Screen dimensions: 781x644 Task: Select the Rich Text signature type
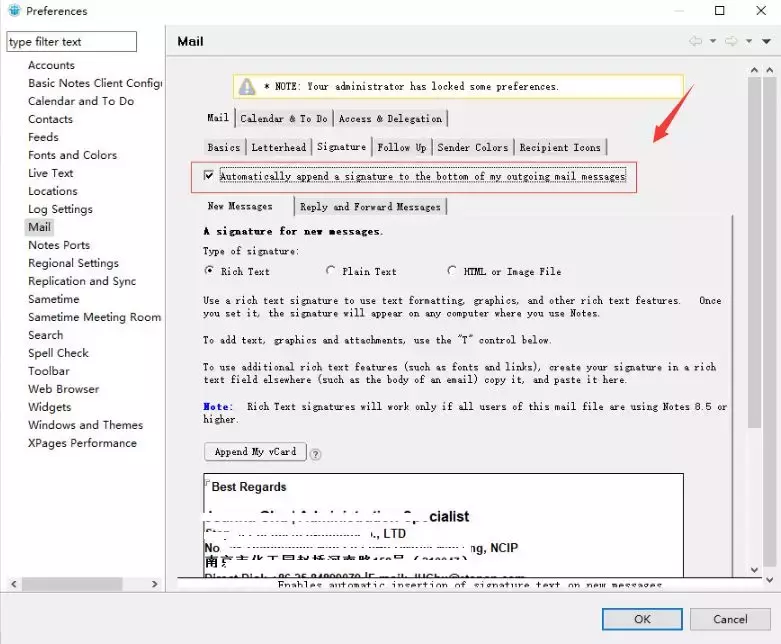coord(209,270)
